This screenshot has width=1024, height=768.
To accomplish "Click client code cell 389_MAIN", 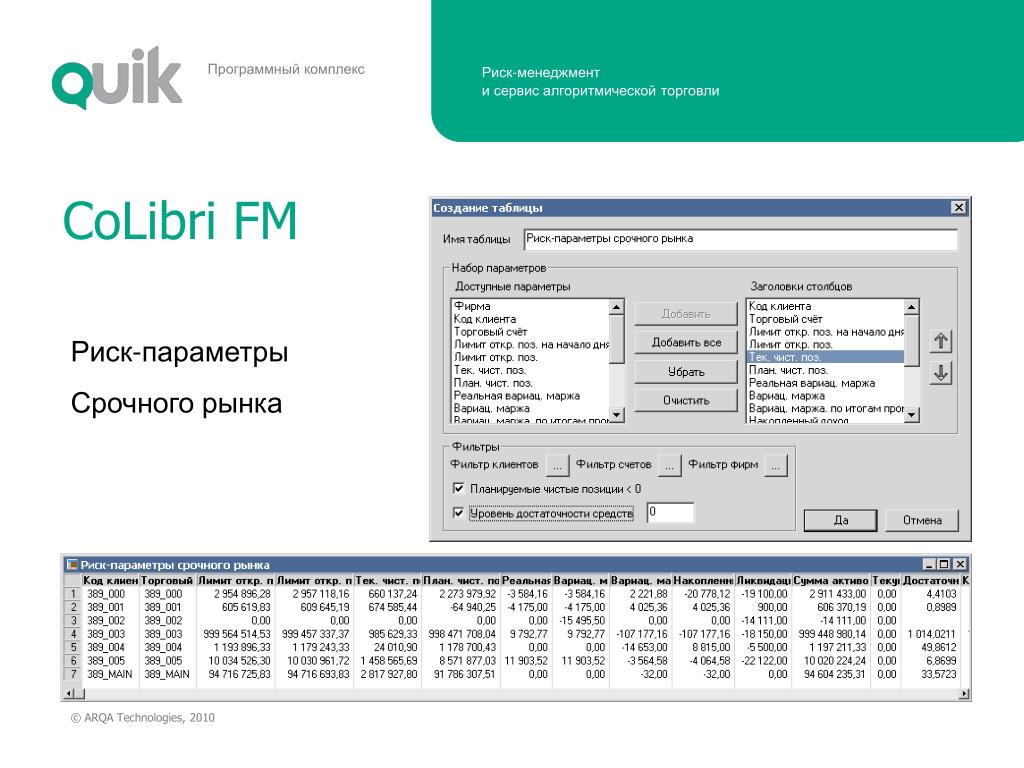I will [110, 673].
